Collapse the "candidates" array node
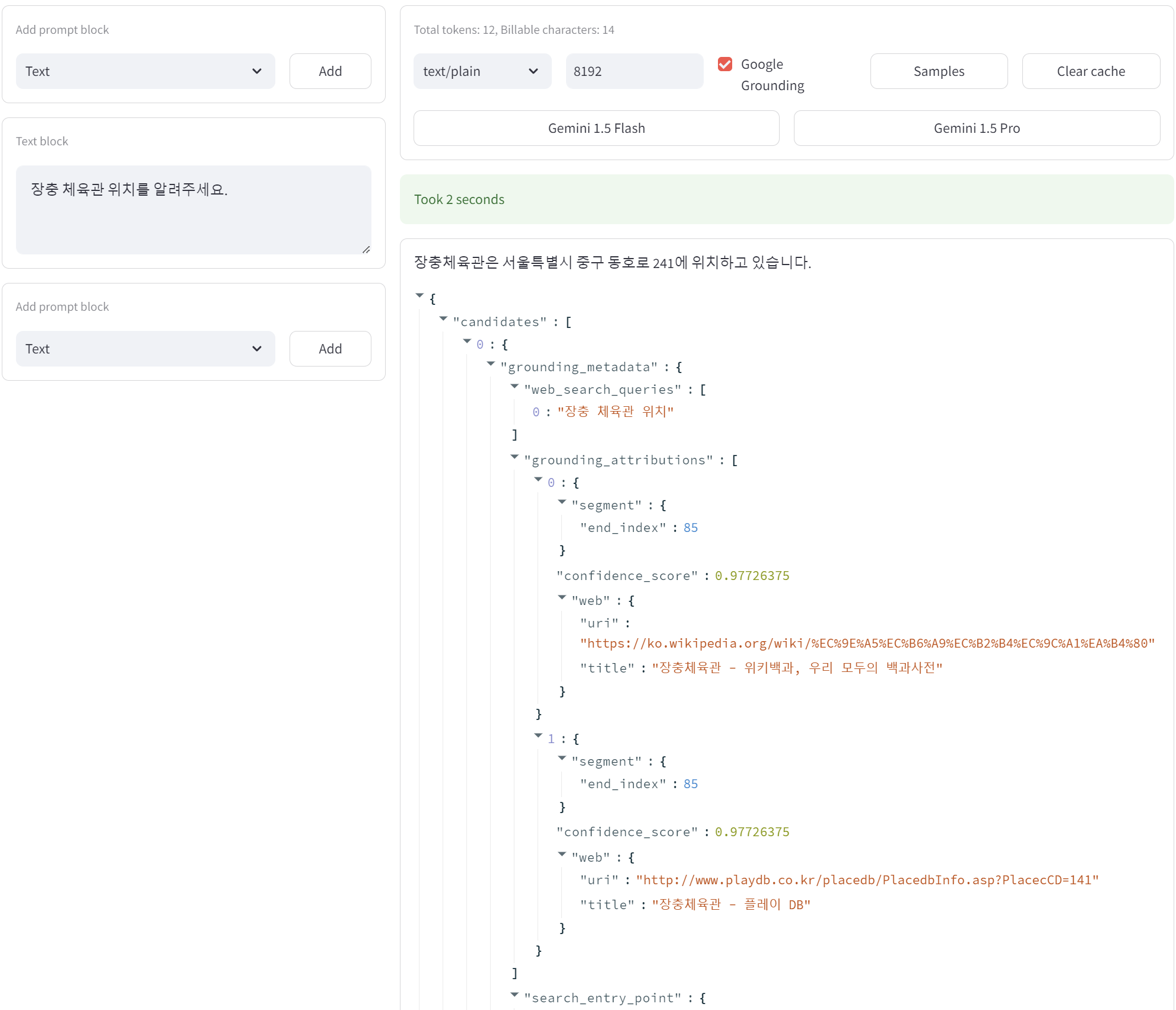Image resolution: width=1176 pixels, height=1010 pixels. (443, 318)
